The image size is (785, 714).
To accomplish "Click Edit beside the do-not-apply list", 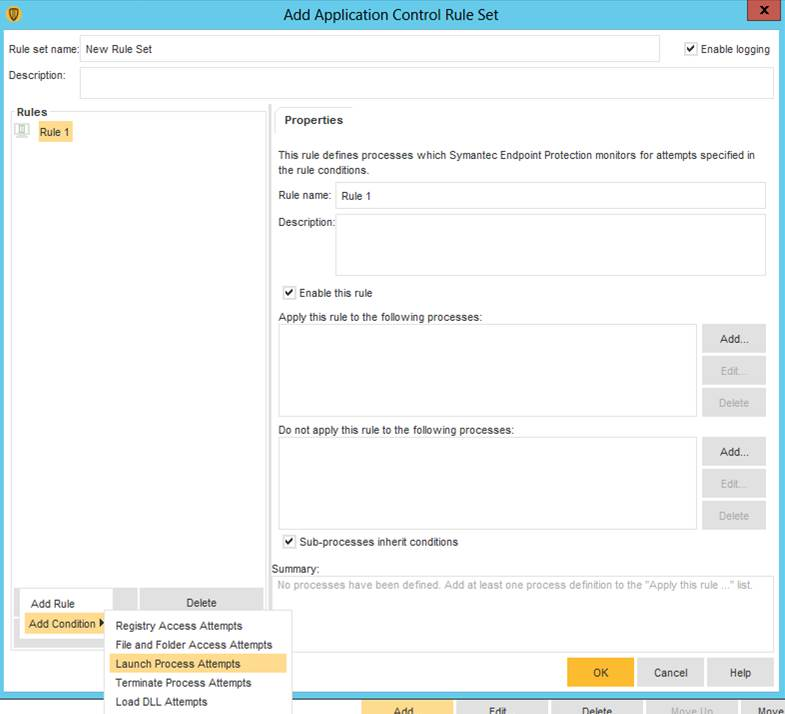I will [734, 484].
